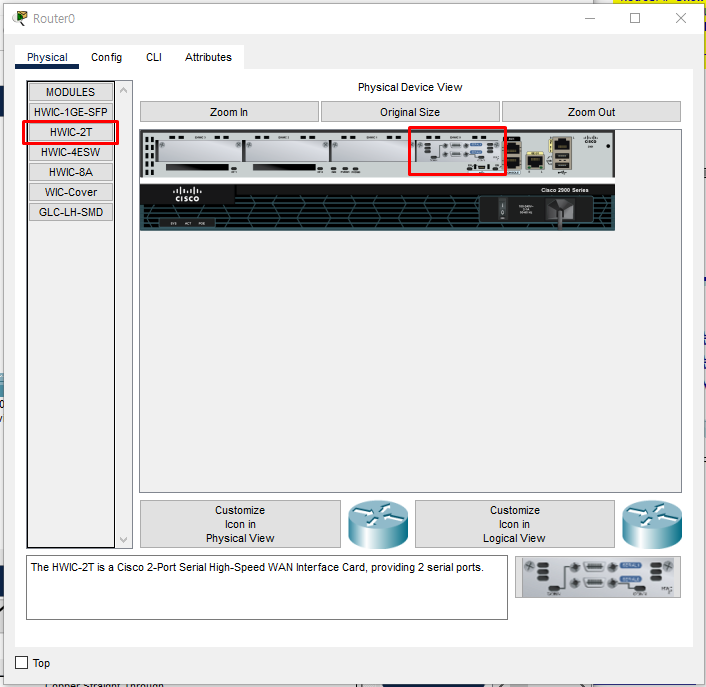Click the lower USB port on router
Screen dimensions: 706x687
pos(562,165)
